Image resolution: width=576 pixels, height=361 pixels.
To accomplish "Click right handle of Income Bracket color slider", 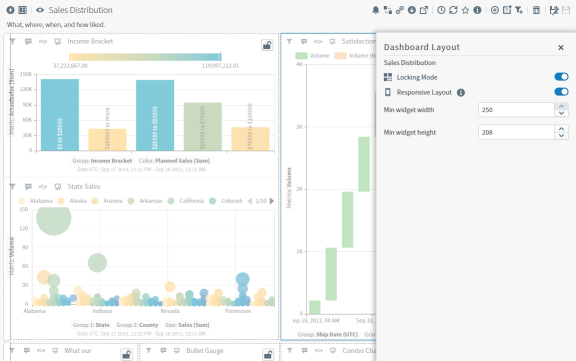I will tap(220, 57).
